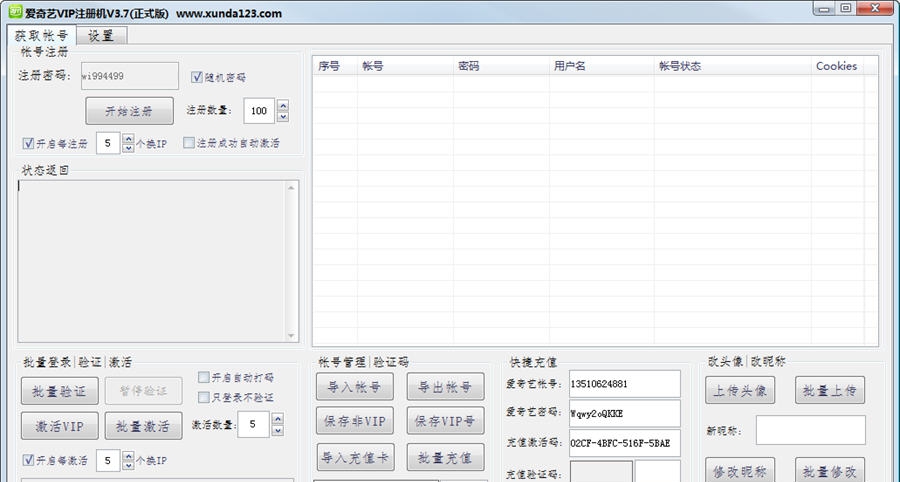Toggle the 开启每激活 checkbox
900x482 pixels.
point(28,460)
